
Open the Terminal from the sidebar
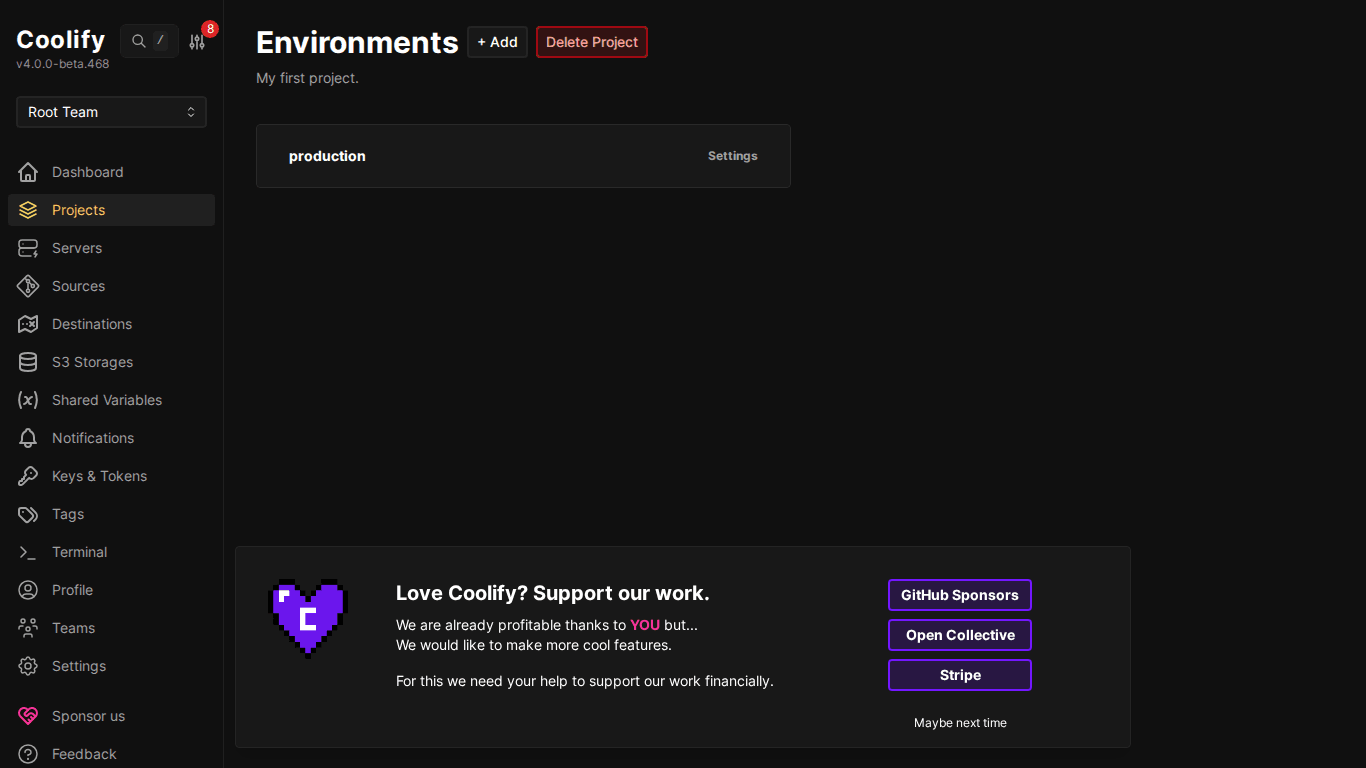point(79,552)
